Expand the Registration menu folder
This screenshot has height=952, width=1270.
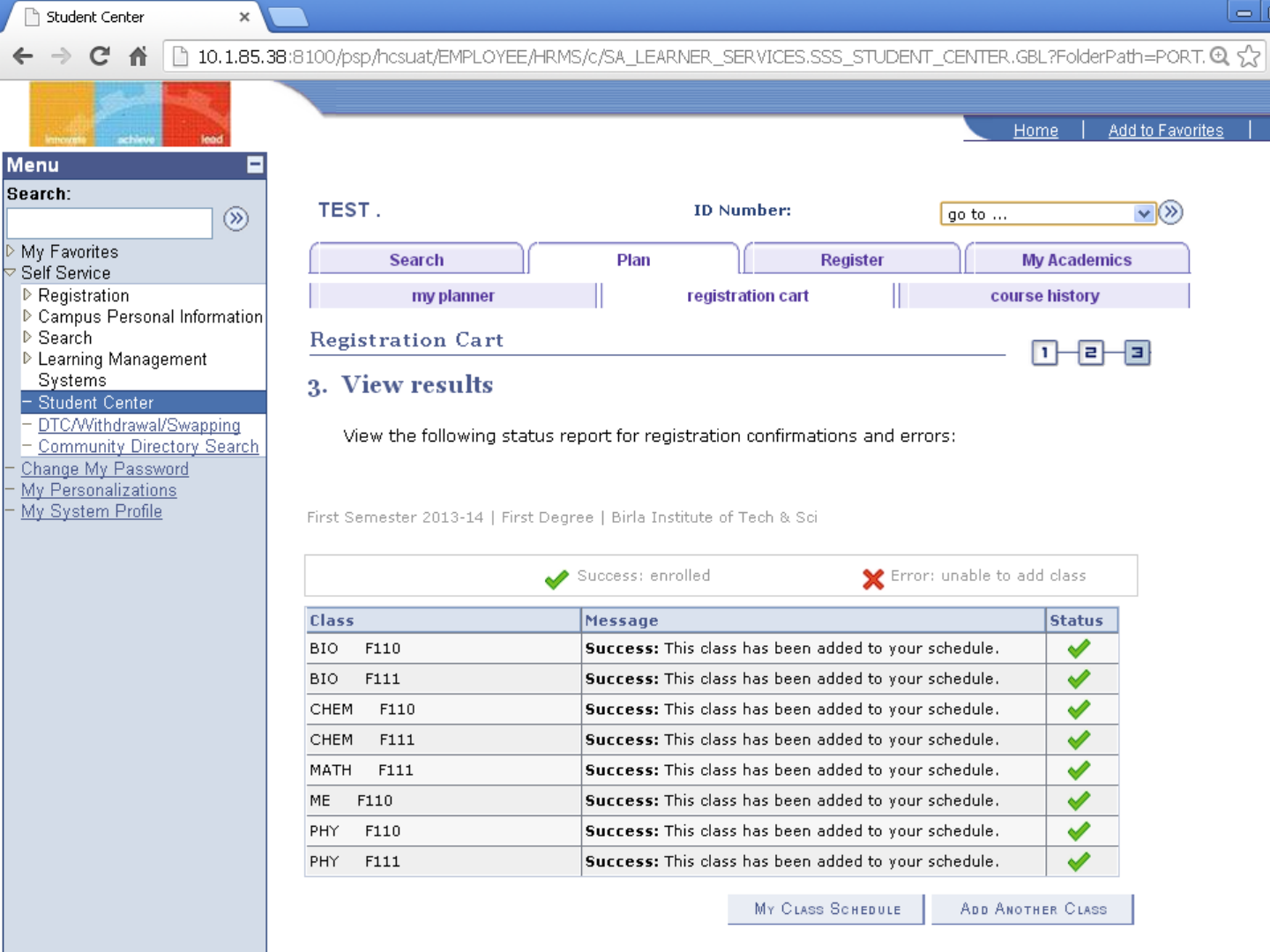point(27,294)
